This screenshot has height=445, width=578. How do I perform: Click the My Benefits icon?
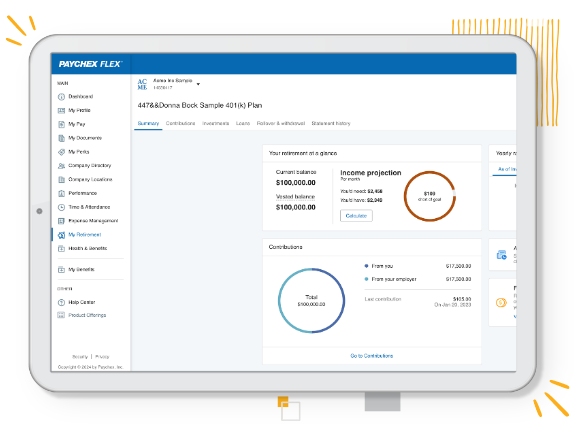point(62,270)
